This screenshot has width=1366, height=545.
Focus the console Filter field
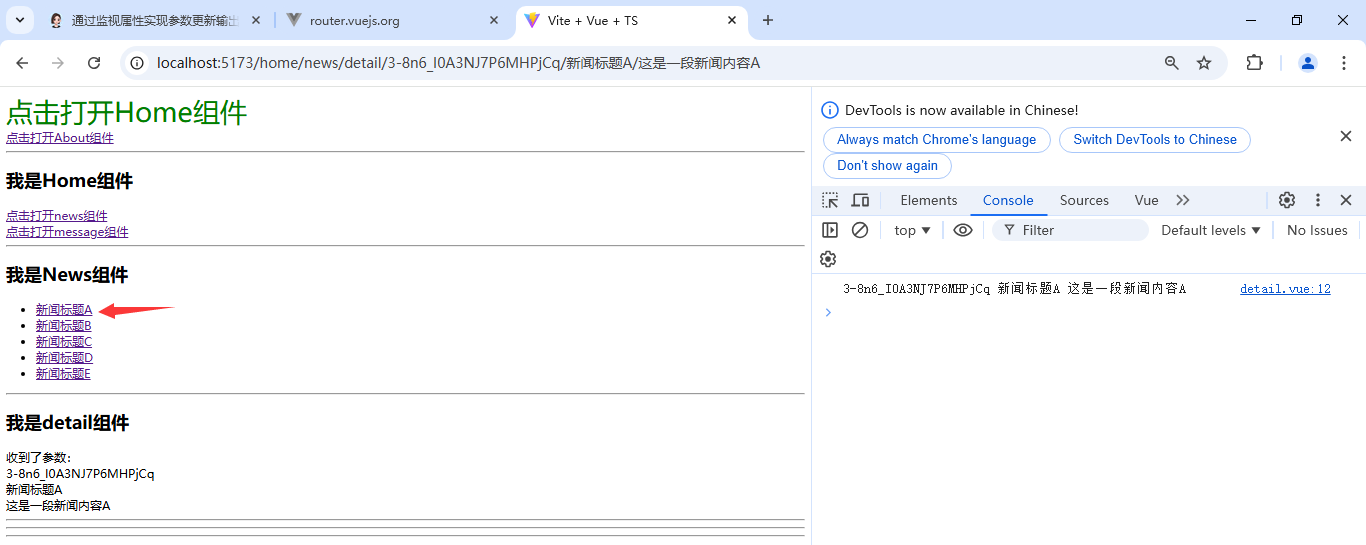(x=1070, y=230)
